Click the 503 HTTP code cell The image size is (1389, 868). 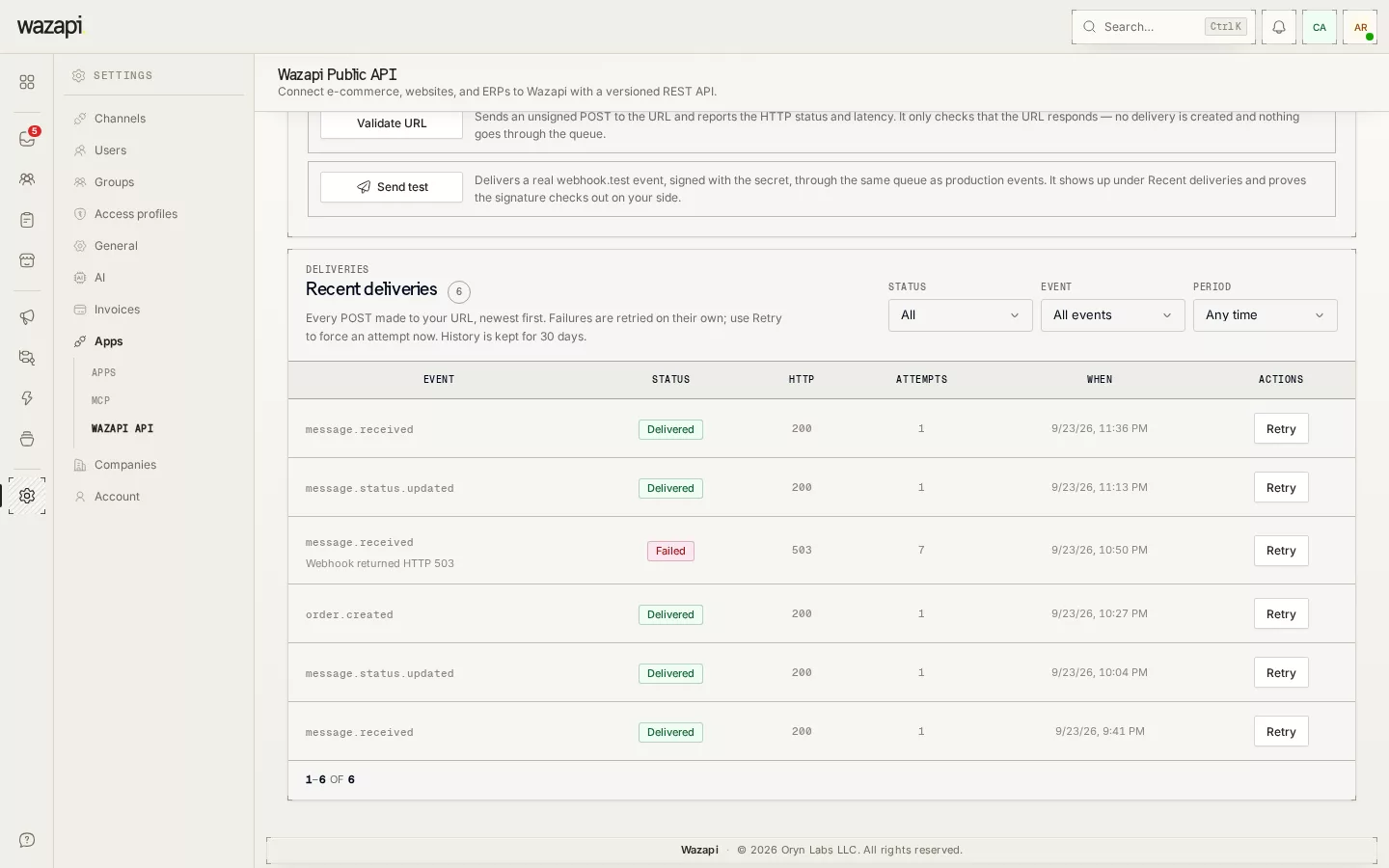802,550
